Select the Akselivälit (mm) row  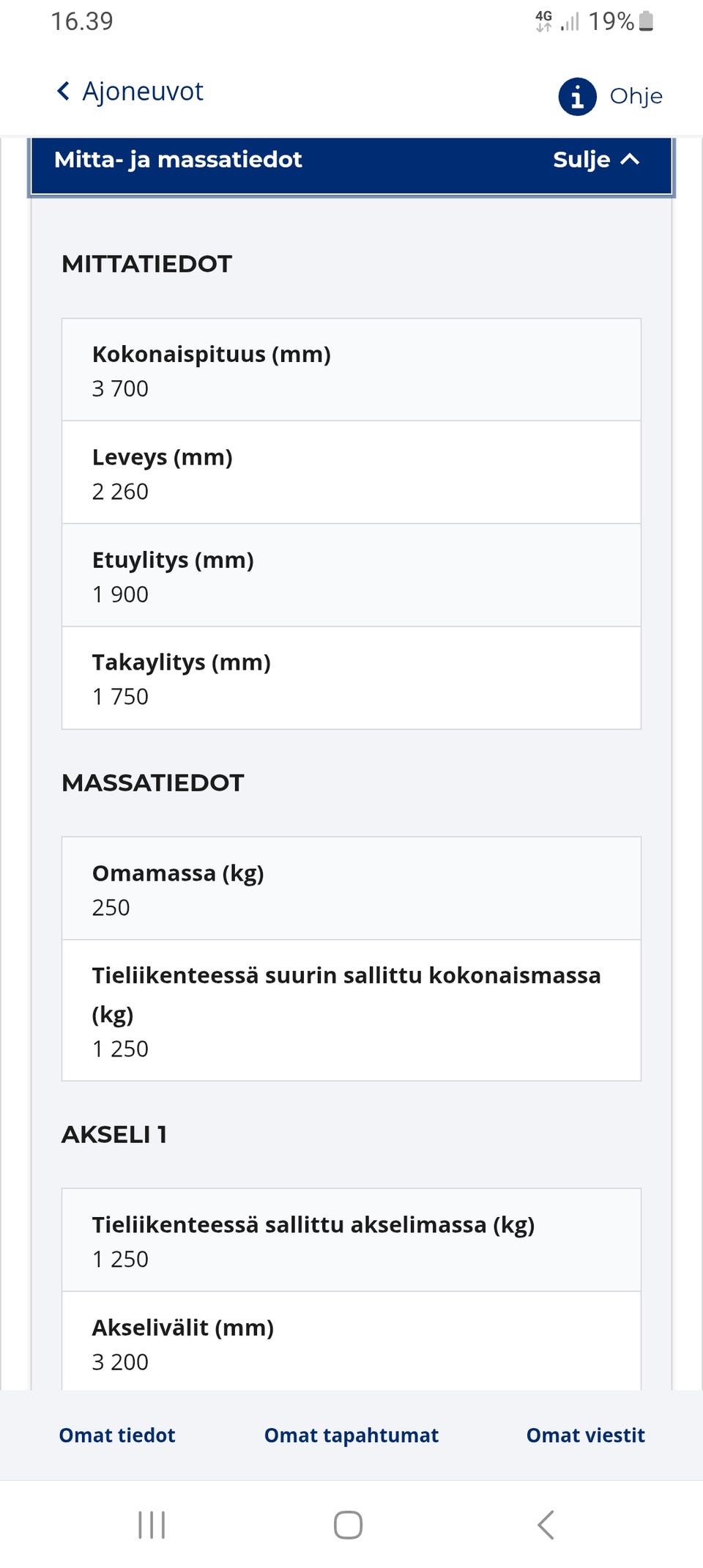[x=351, y=1341]
